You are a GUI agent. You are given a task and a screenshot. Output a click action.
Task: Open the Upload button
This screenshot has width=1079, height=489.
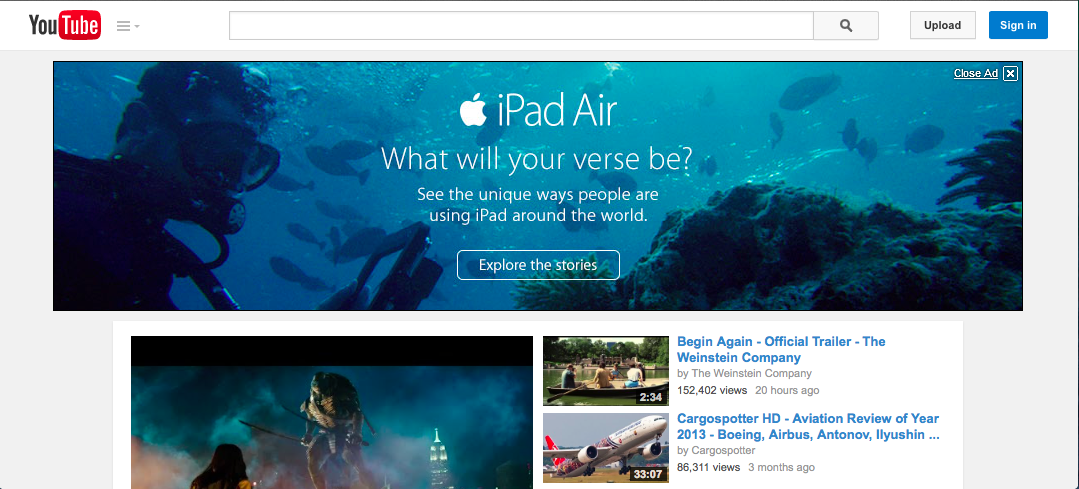pyautogui.click(x=942, y=25)
